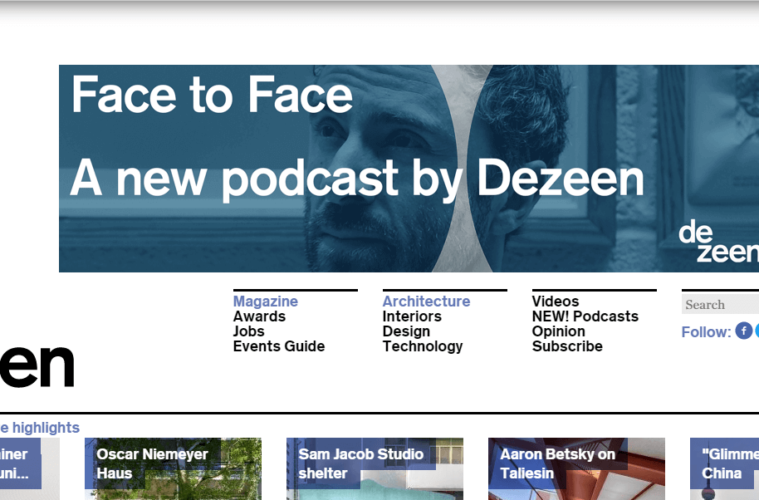The image size is (759, 500).
Task: Open the Oscar Niemeyer Haus article thumbnail
Action: coord(172,468)
